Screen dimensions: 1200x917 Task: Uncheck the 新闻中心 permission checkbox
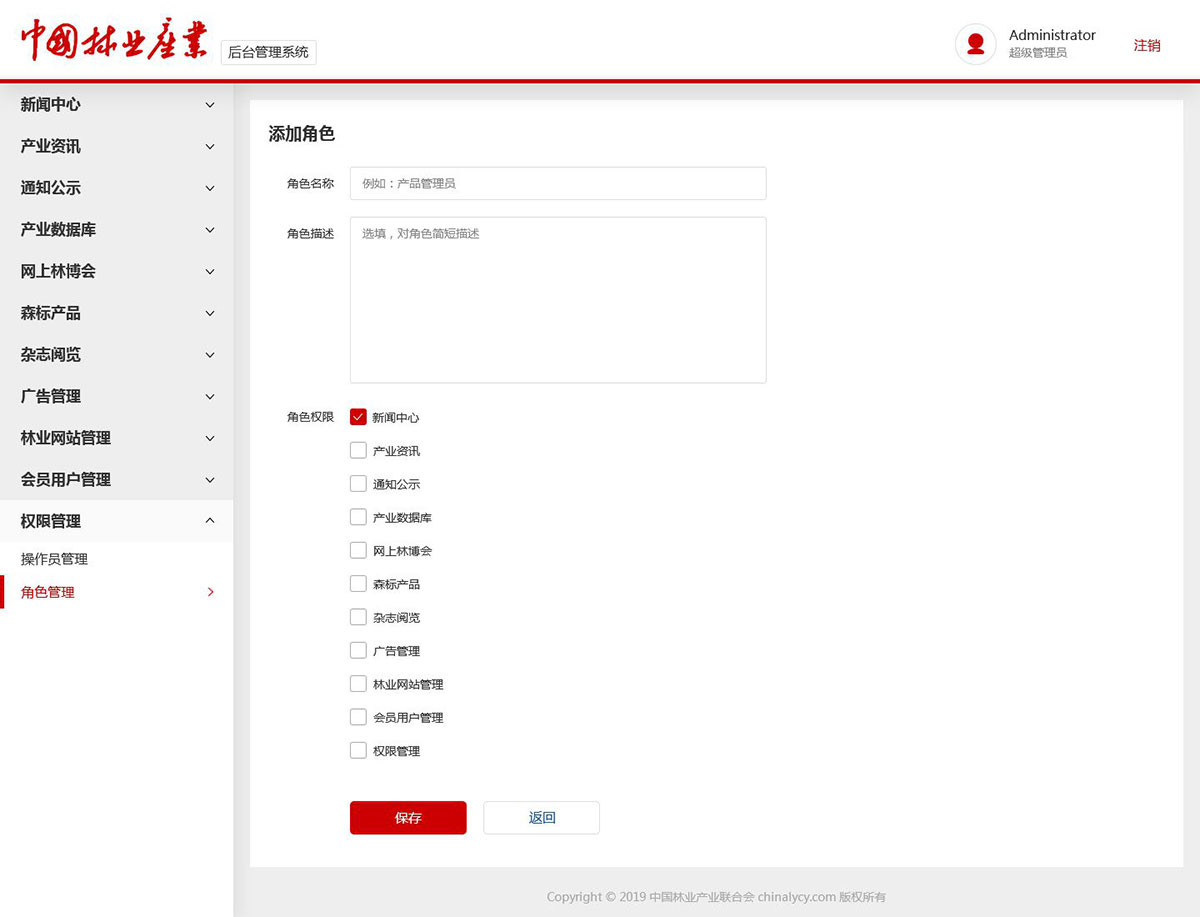pyautogui.click(x=358, y=417)
